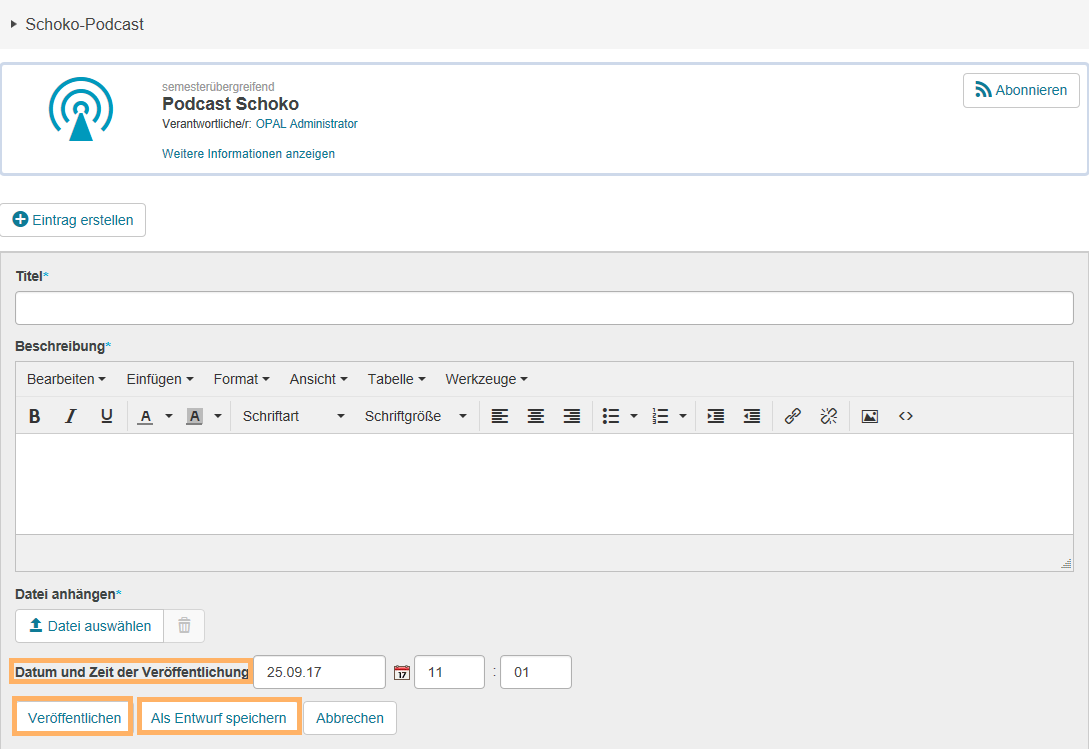This screenshot has width=1089, height=749.
Task: Click the underline formatting icon
Action: click(107, 416)
